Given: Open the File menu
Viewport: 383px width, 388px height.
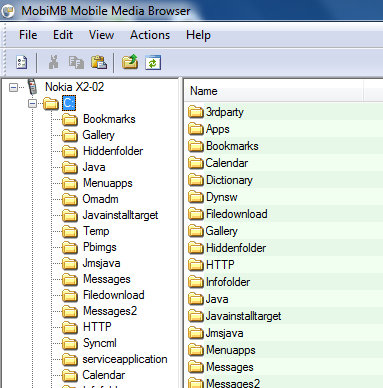Looking at the screenshot, I should pyautogui.click(x=28, y=35).
